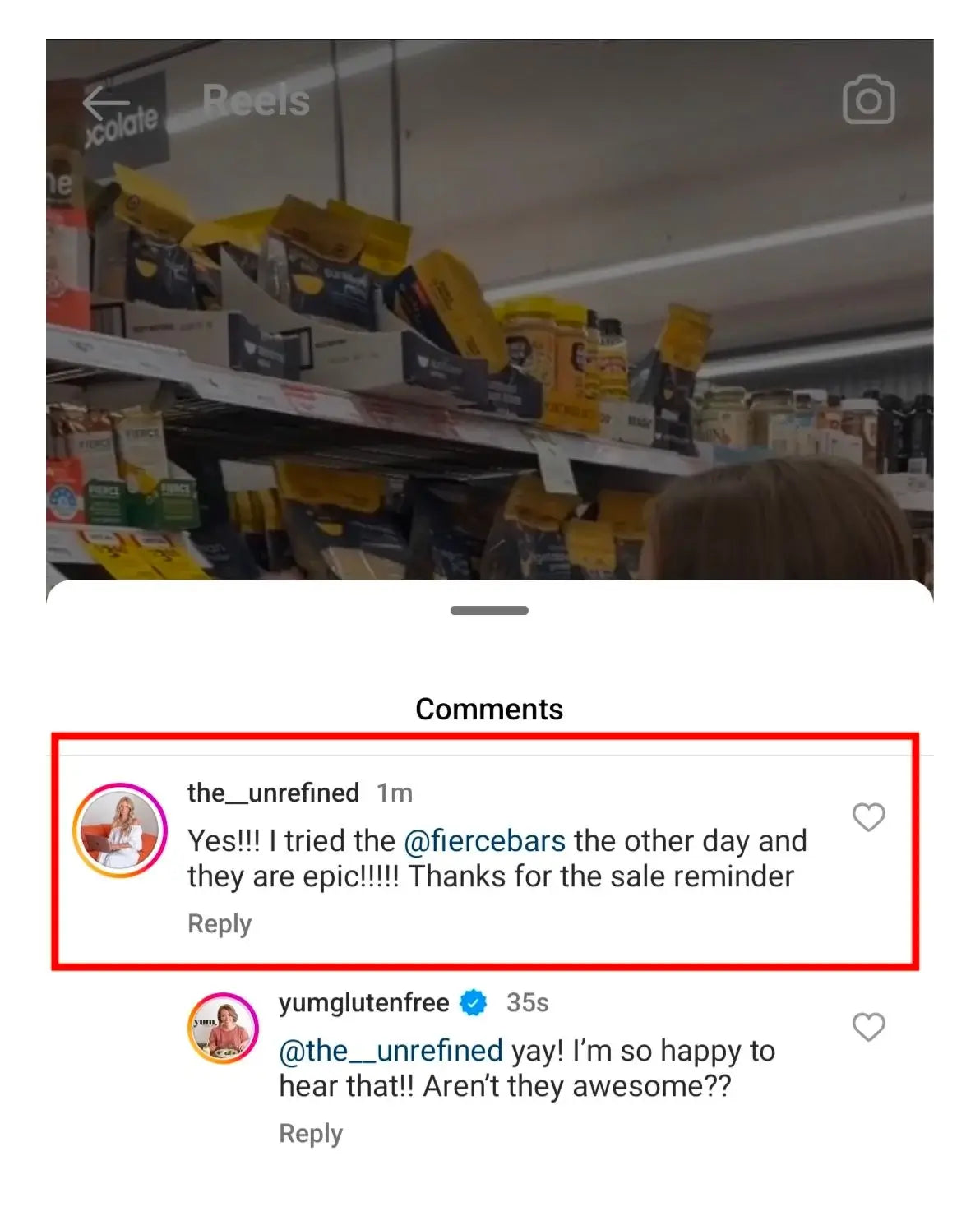The image size is (980, 1230).
Task: Open yumglutenfree profile picture
Action: click(x=223, y=1028)
